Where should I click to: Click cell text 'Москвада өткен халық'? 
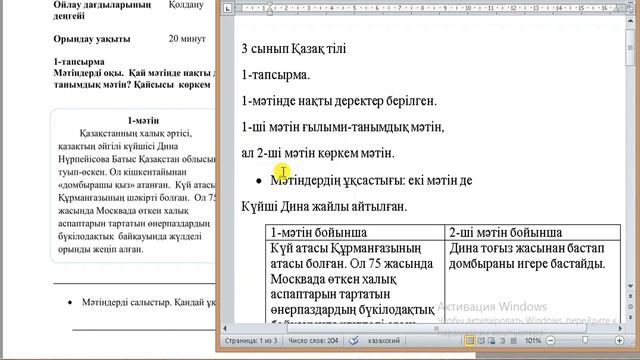tap(333, 279)
